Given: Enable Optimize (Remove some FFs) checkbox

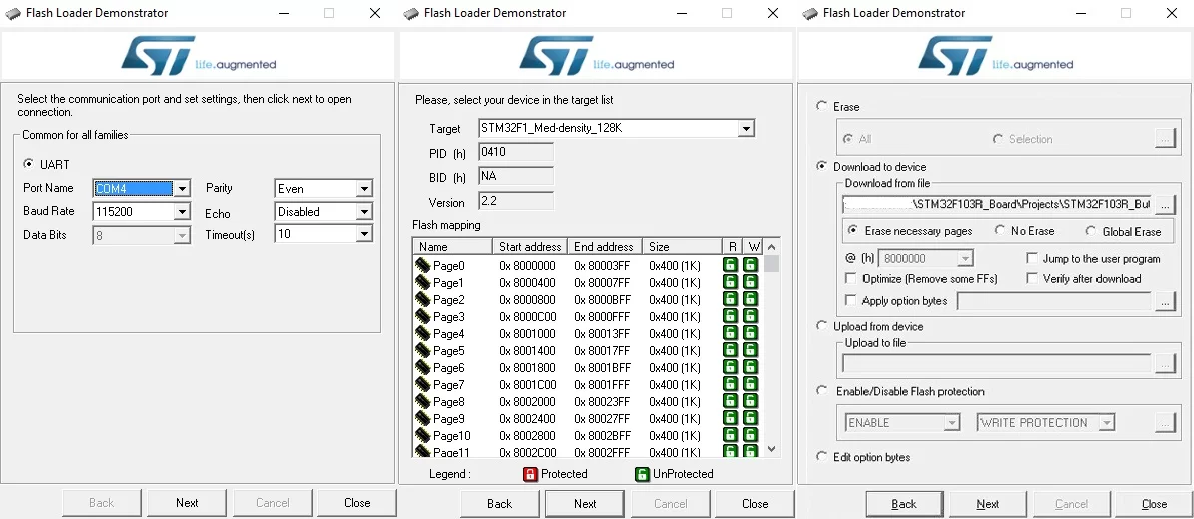Looking at the screenshot, I should pyautogui.click(x=851, y=279).
